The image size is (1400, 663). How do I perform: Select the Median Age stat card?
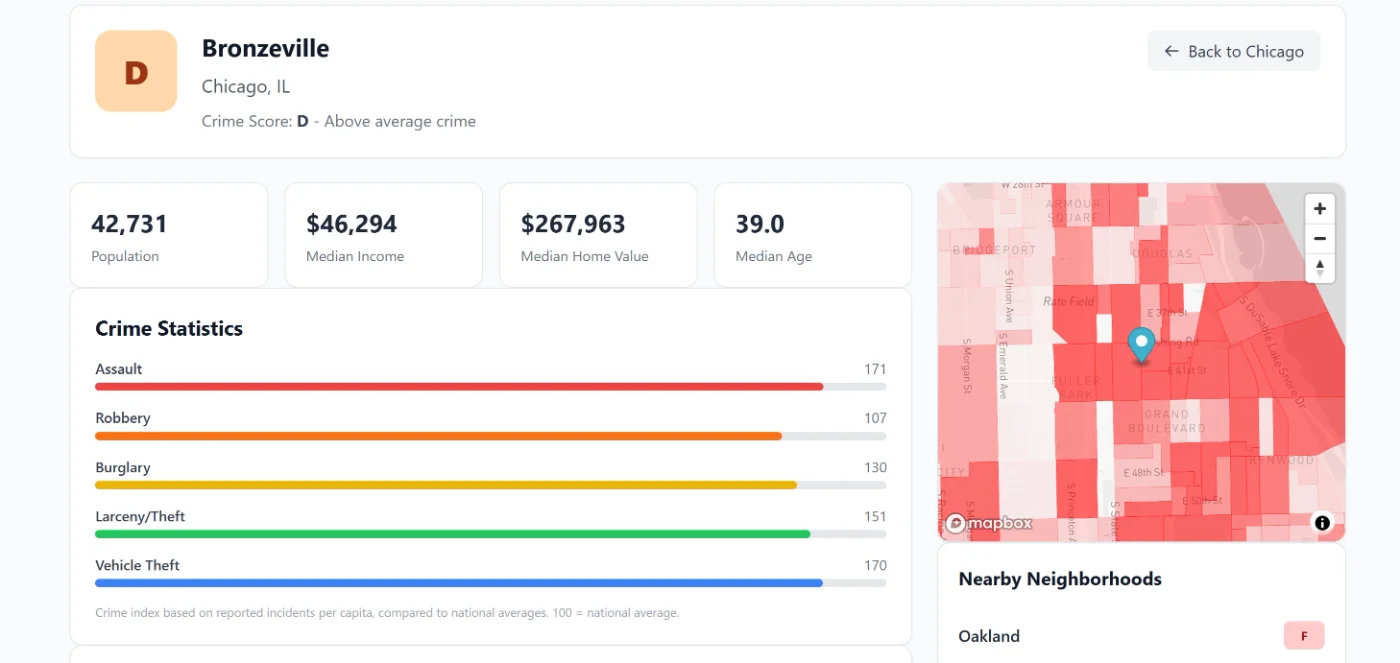pos(812,236)
